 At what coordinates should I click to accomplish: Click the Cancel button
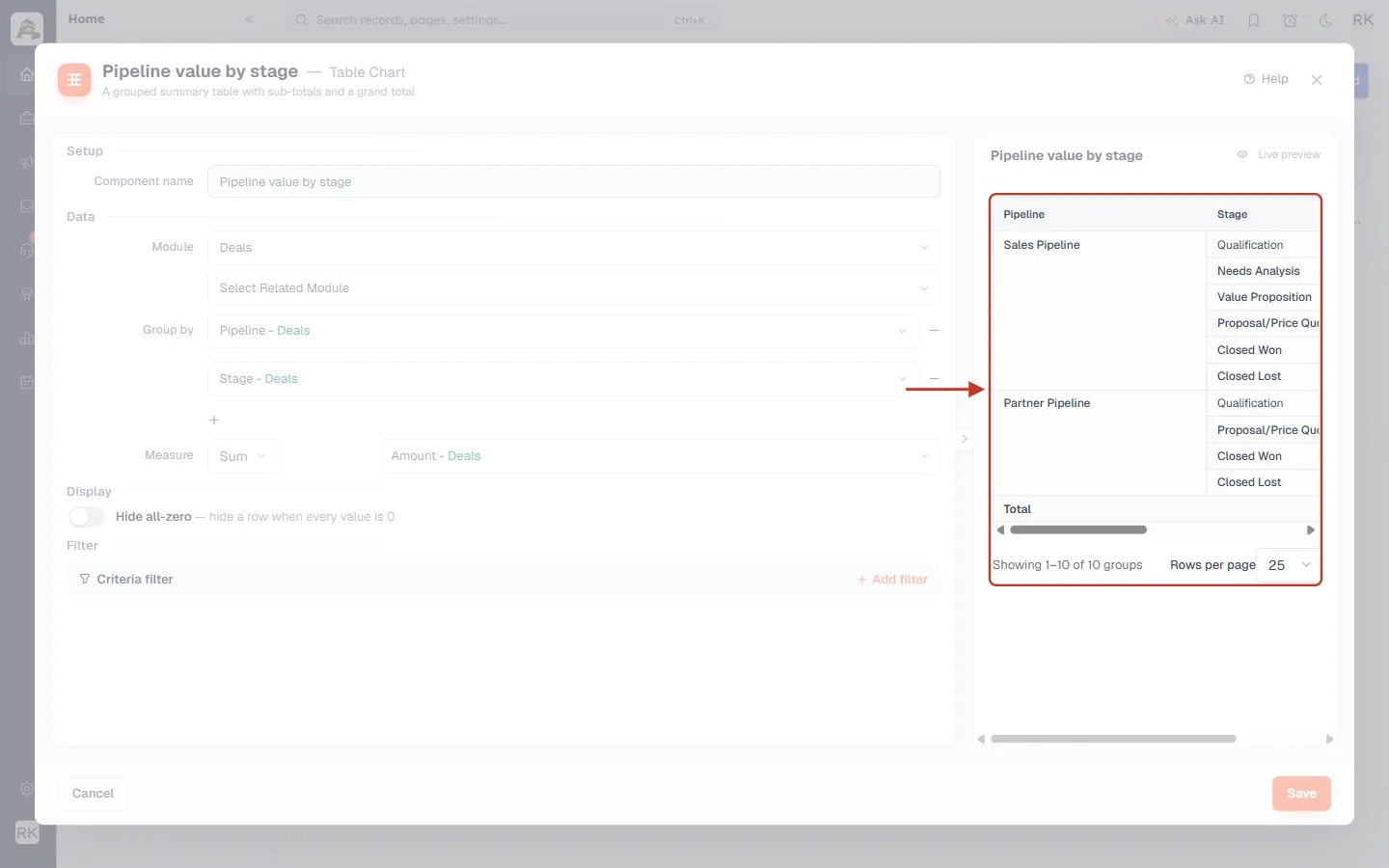(93, 794)
